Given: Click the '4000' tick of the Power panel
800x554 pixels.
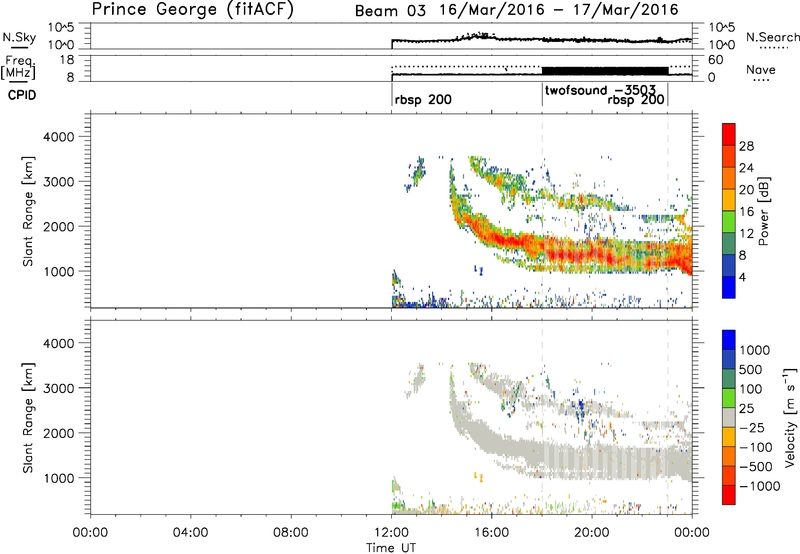Looking at the screenshot, I should (59, 137).
